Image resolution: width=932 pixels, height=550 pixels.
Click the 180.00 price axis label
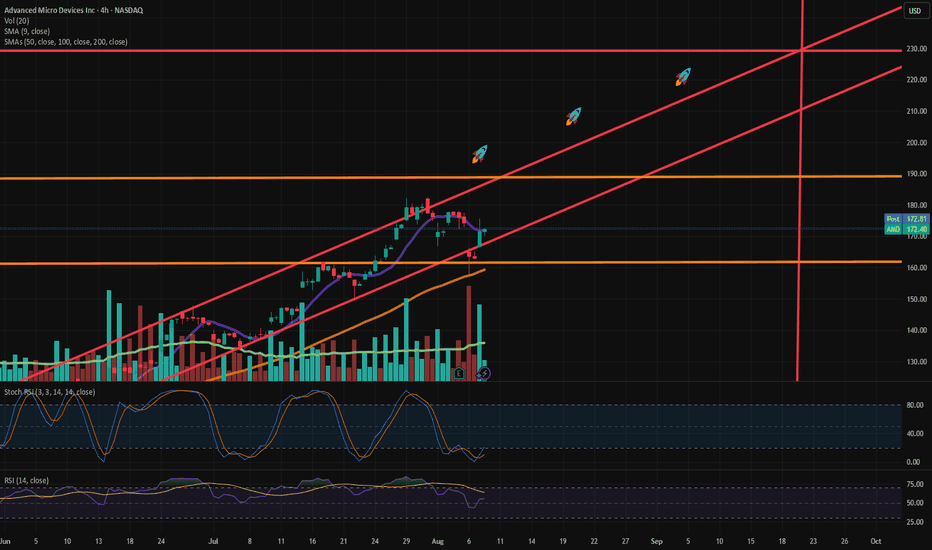tap(916, 205)
